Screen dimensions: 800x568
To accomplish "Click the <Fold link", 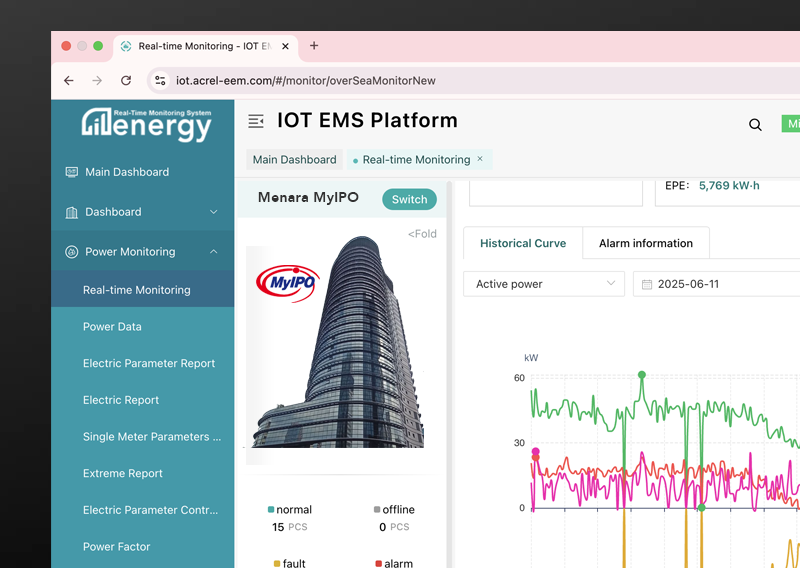I will 422,234.
